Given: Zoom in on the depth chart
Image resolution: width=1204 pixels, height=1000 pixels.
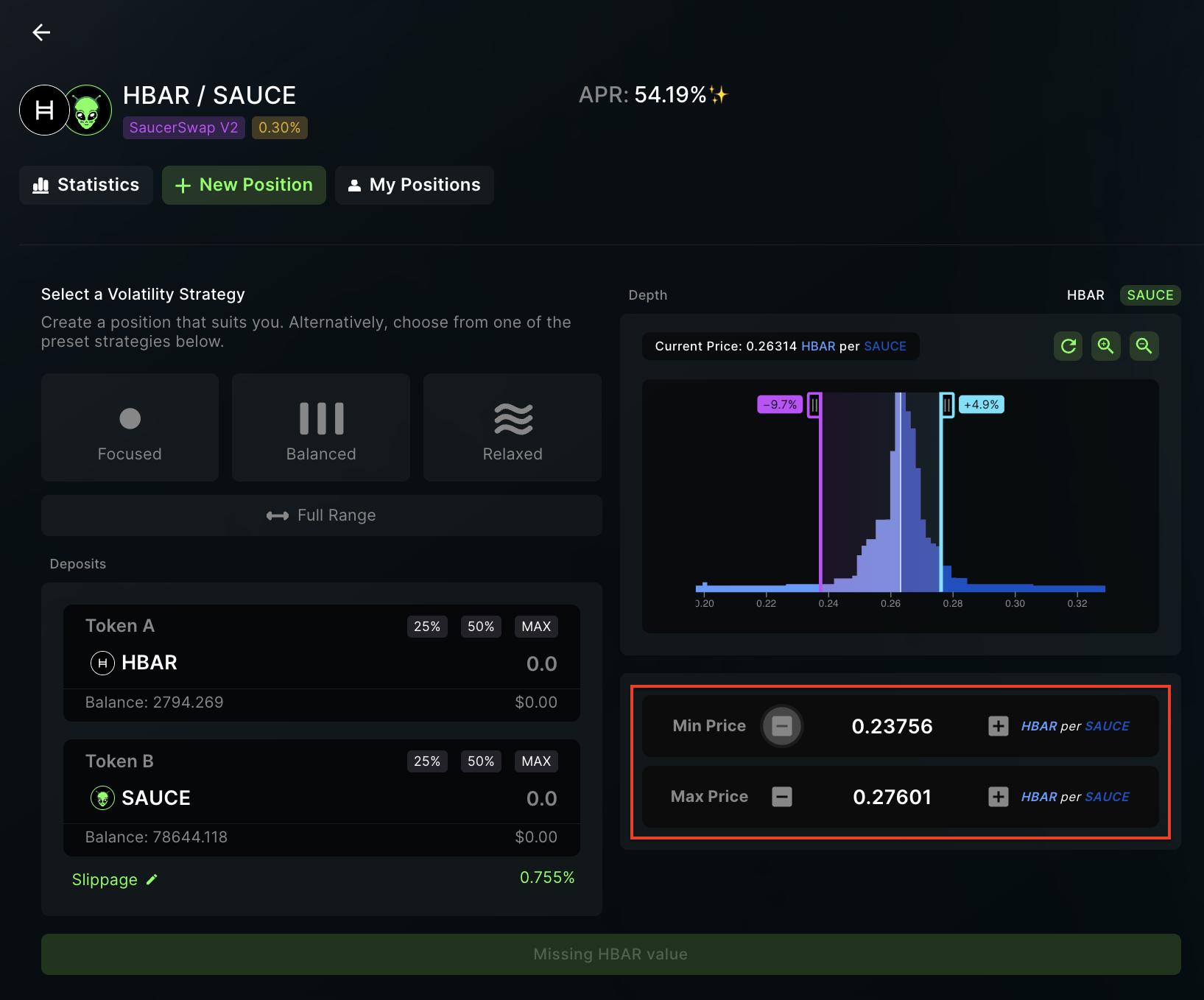Looking at the screenshot, I should [1105, 346].
